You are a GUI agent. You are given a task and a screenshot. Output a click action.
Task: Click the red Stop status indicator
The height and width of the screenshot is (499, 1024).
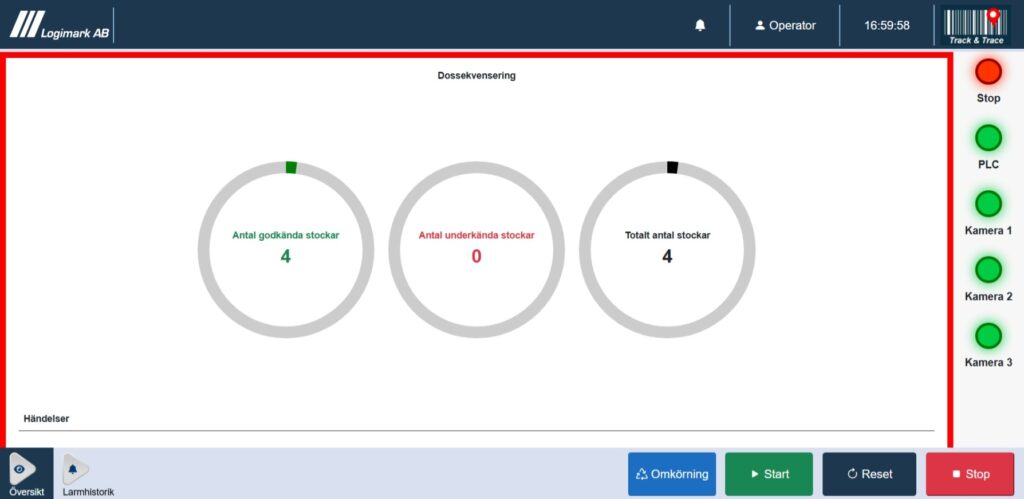(988, 72)
